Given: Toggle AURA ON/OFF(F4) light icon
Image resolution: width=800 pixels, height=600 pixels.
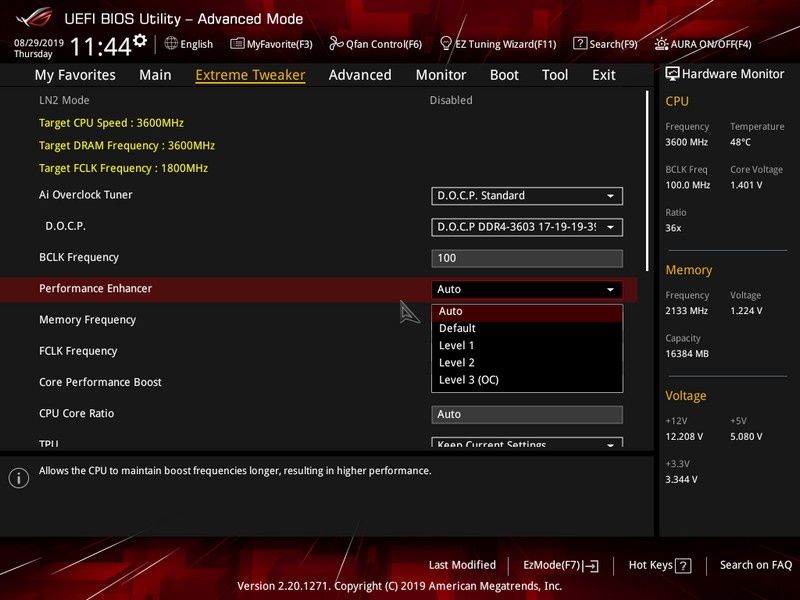Looking at the screenshot, I should [661, 44].
